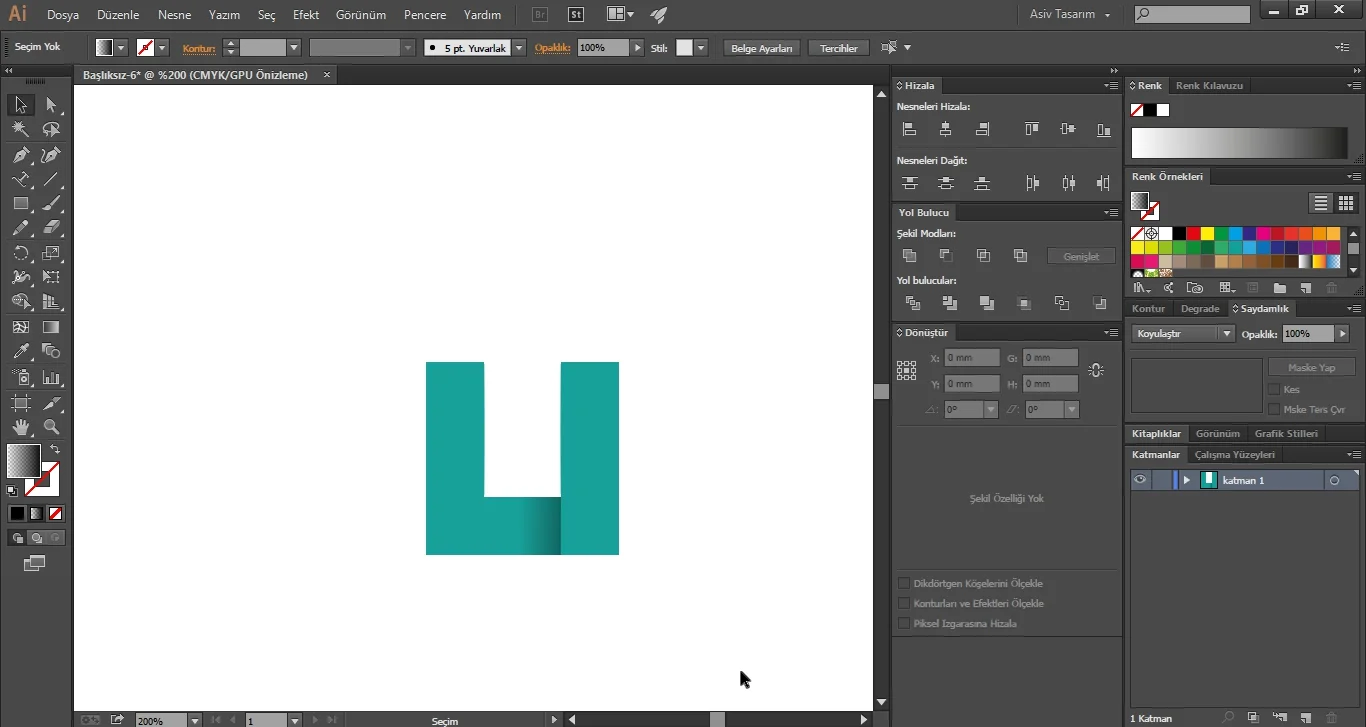Select the Hand tool

click(20, 428)
